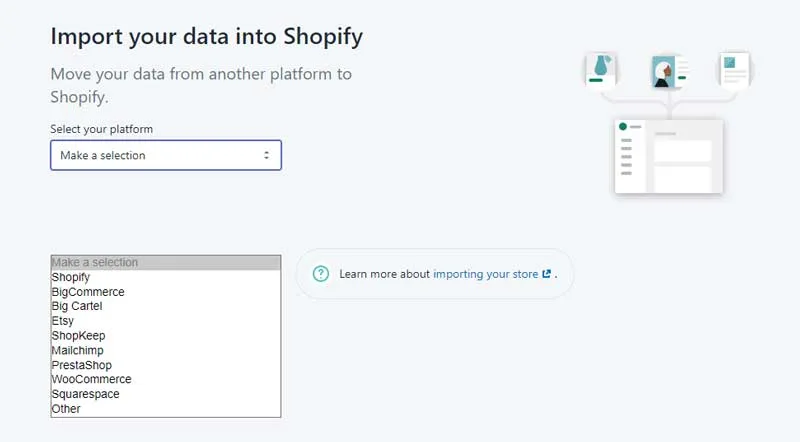800x442 pixels.
Task: Click the up-down arrows in platform select
Action: point(266,155)
